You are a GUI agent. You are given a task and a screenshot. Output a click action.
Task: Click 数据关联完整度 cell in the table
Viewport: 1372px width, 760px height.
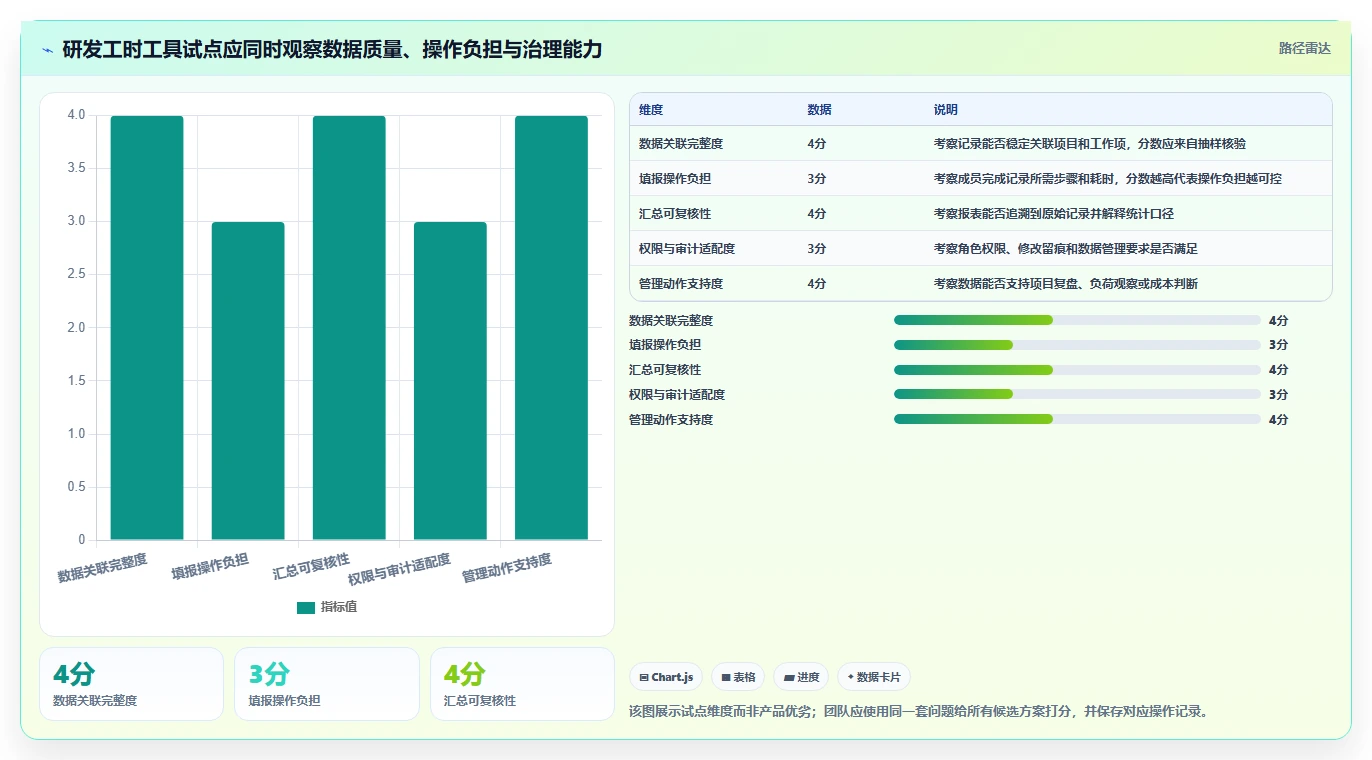(x=681, y=144)
